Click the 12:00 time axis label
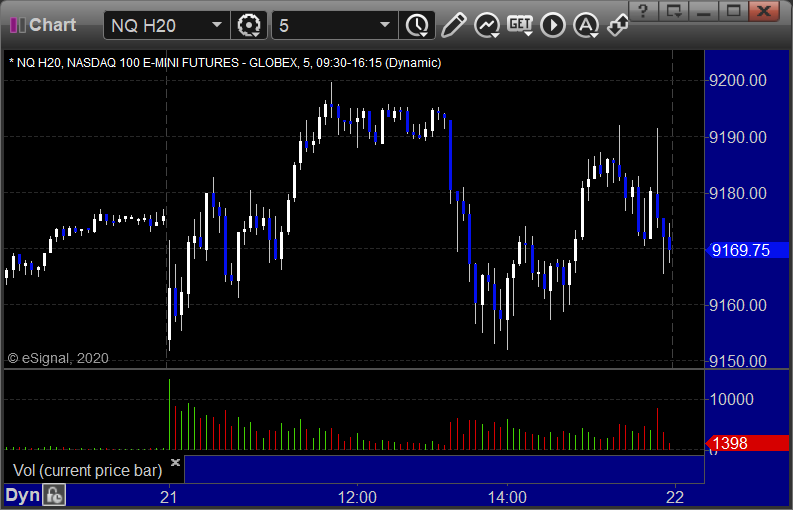793x510 pixels. (357, 497)
